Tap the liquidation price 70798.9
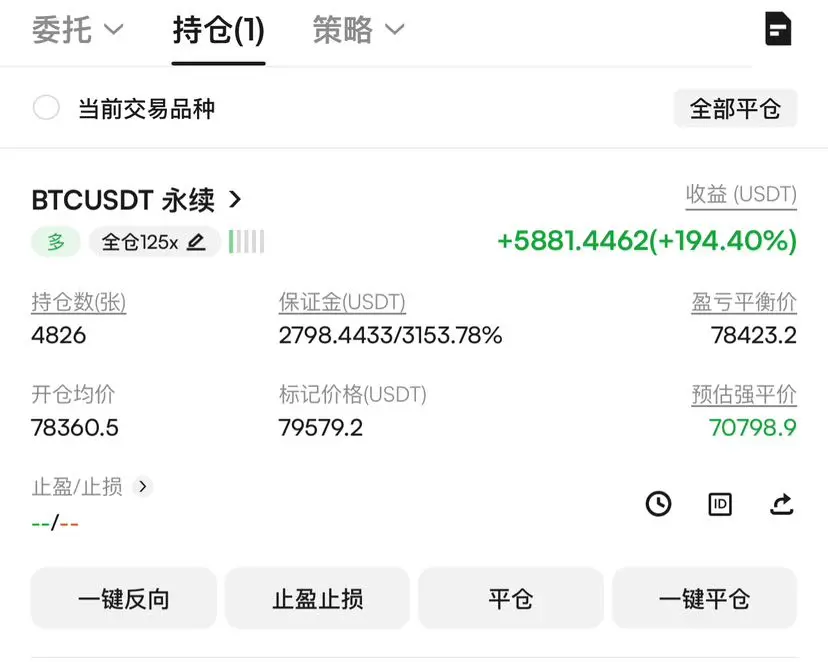This screenshot has height=662, width=828. click(x=752, y=428)
